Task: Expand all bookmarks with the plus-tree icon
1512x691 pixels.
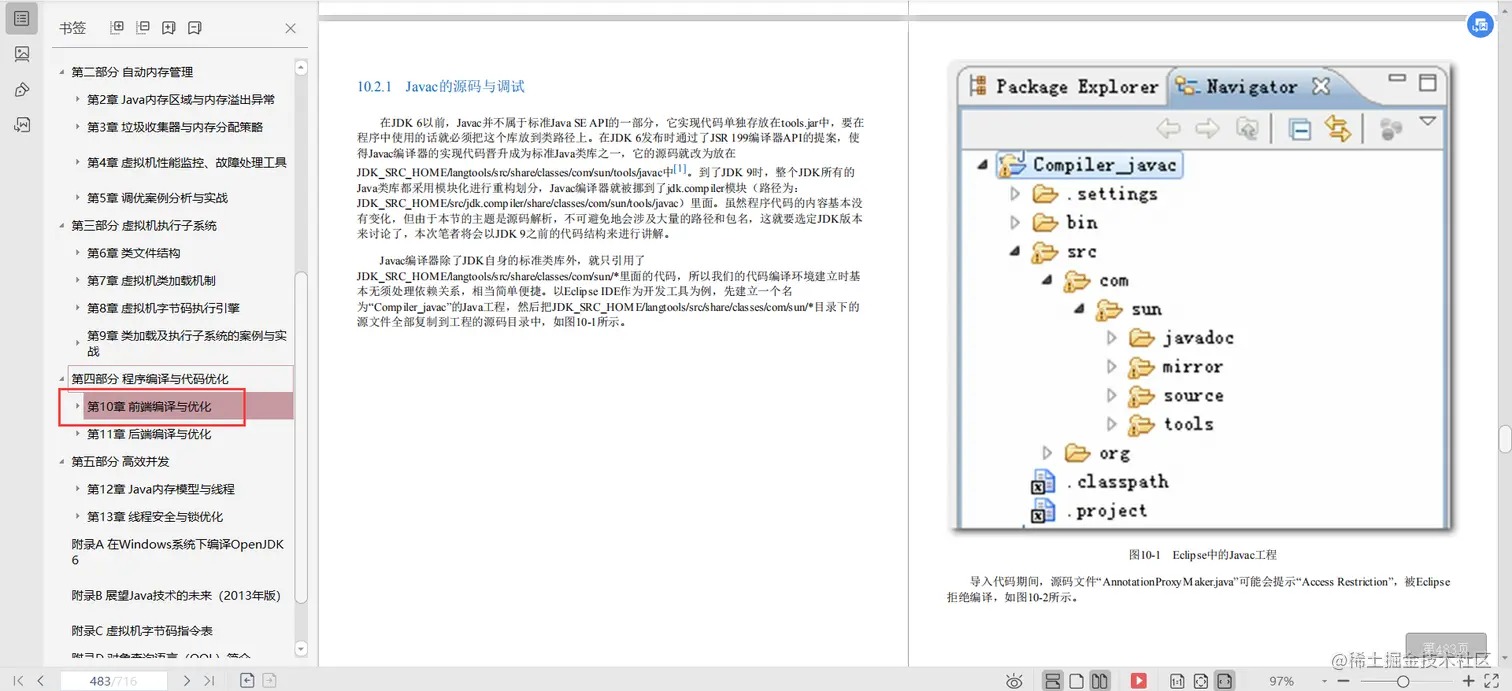Action: 117,28
